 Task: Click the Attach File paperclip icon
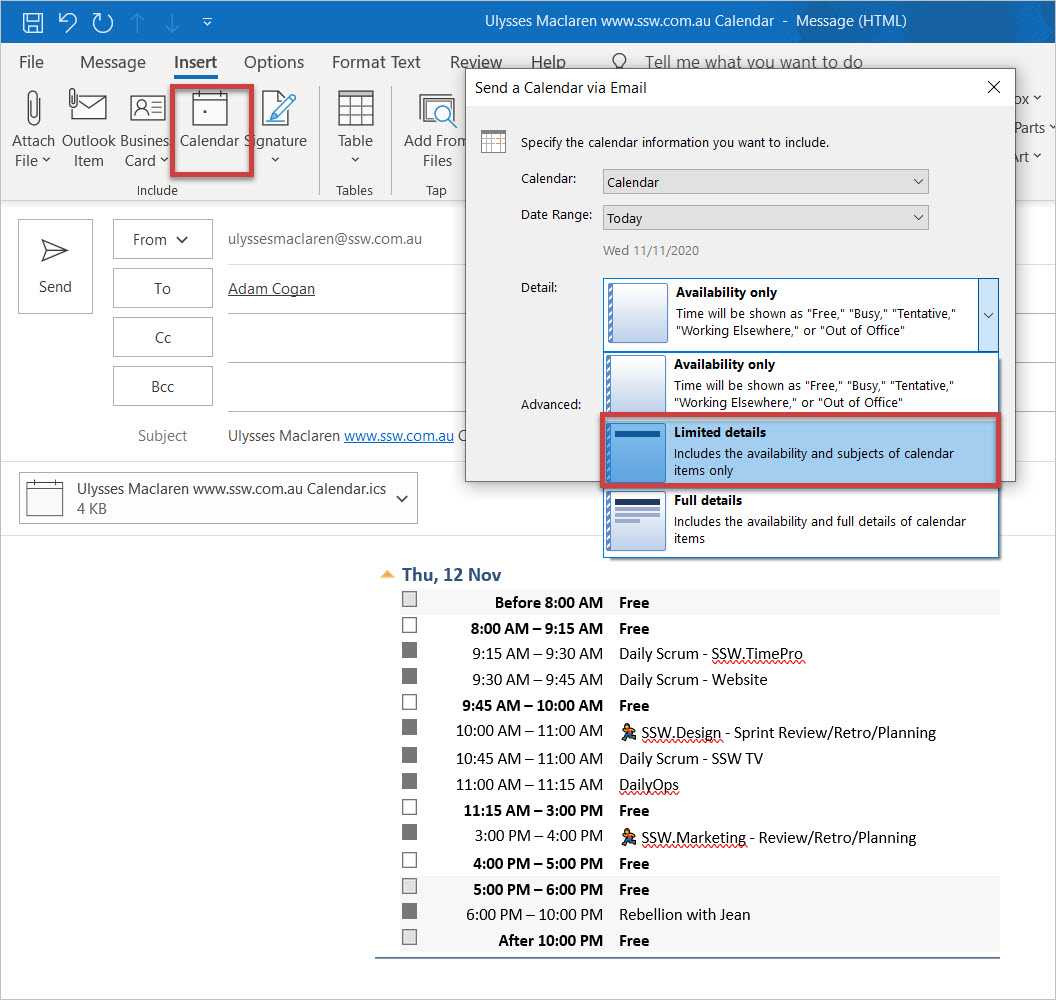click(x=33, y=107)
